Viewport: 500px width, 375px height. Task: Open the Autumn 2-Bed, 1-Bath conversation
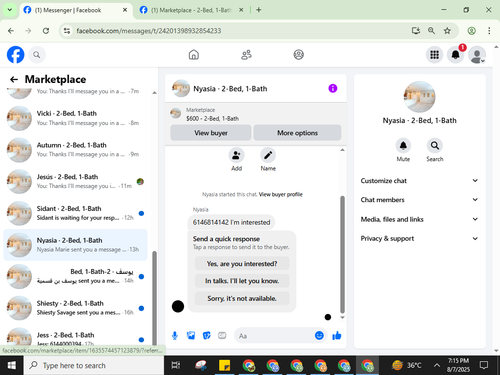75,150
